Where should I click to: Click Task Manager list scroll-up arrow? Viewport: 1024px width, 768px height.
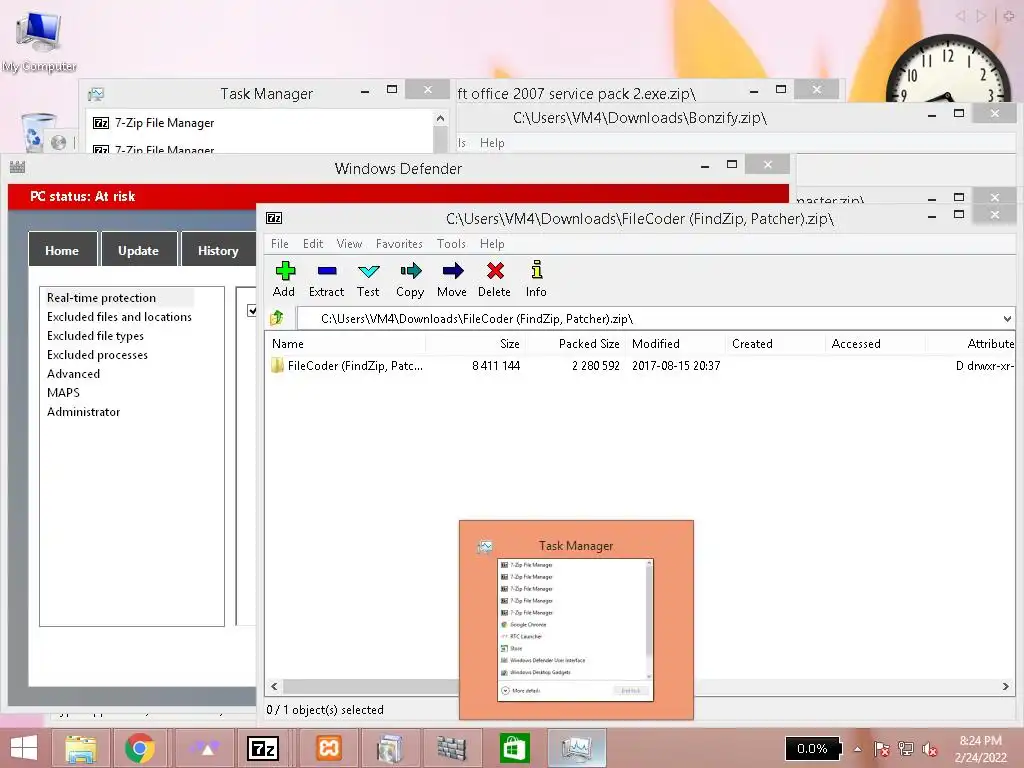coord(440,118)
